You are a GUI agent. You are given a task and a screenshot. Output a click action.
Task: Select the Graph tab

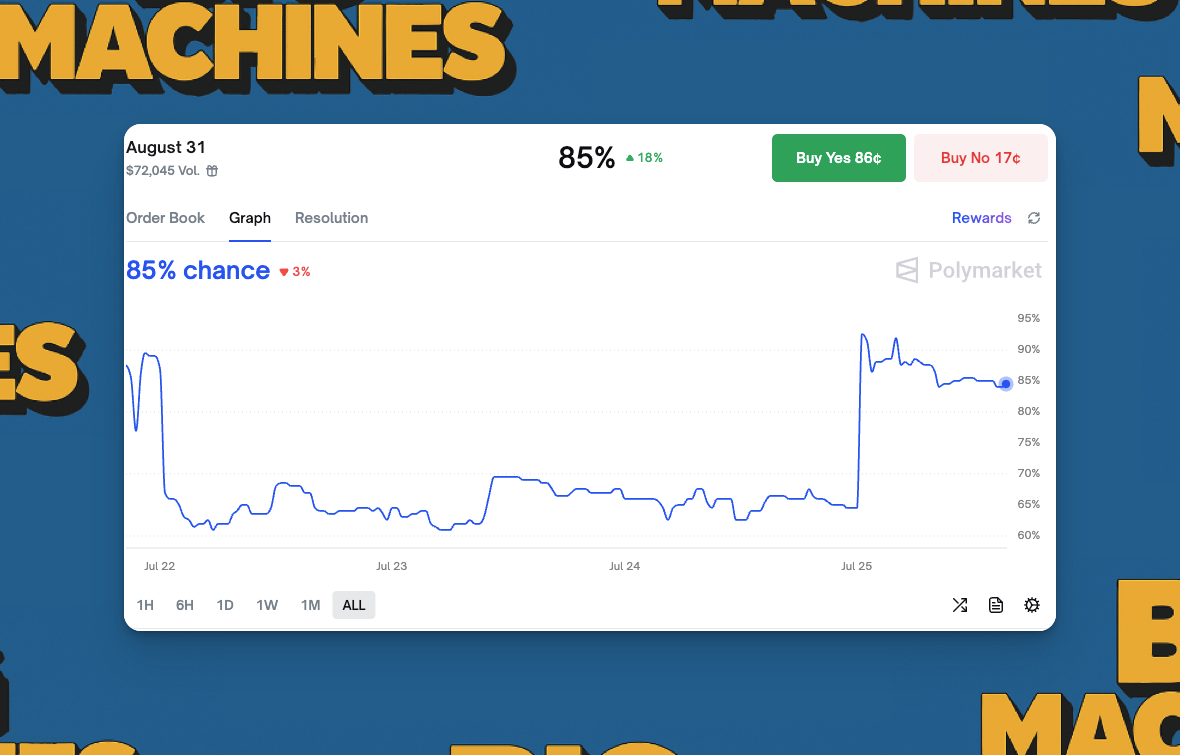250,218
